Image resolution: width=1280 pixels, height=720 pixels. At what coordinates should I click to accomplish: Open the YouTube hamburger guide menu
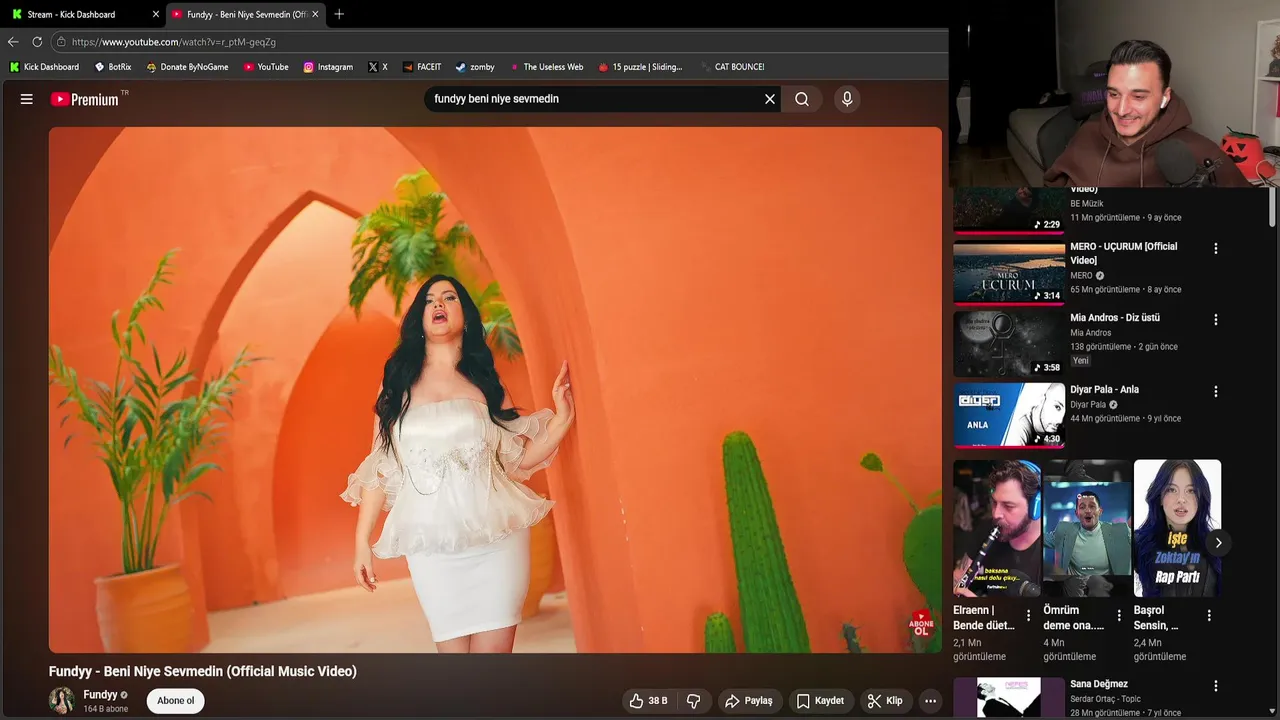tap(27, 99)
